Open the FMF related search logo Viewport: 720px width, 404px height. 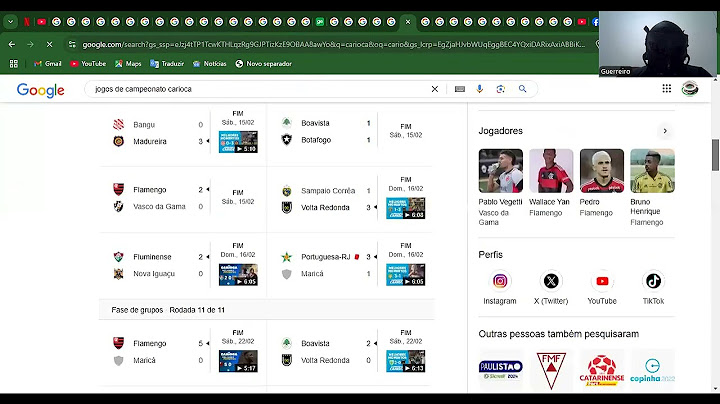click(x=551, y=370)
